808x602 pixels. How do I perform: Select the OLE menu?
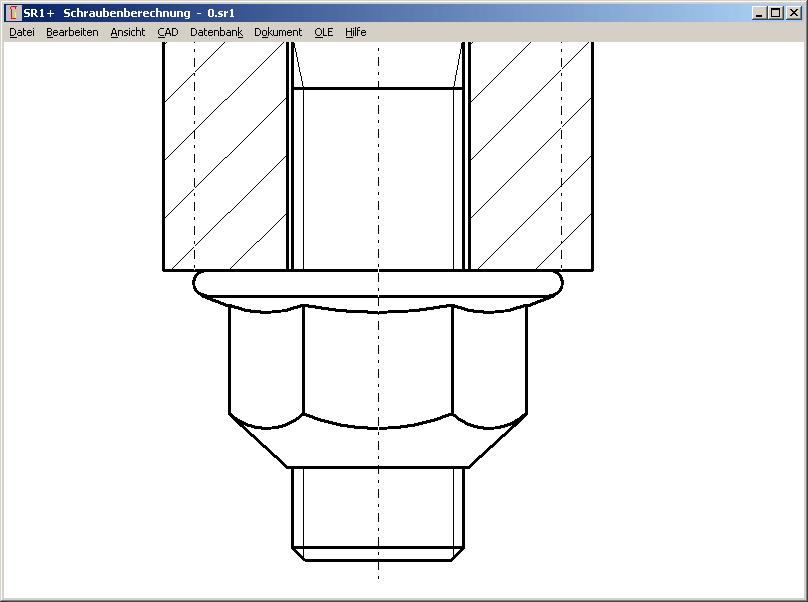323,32
